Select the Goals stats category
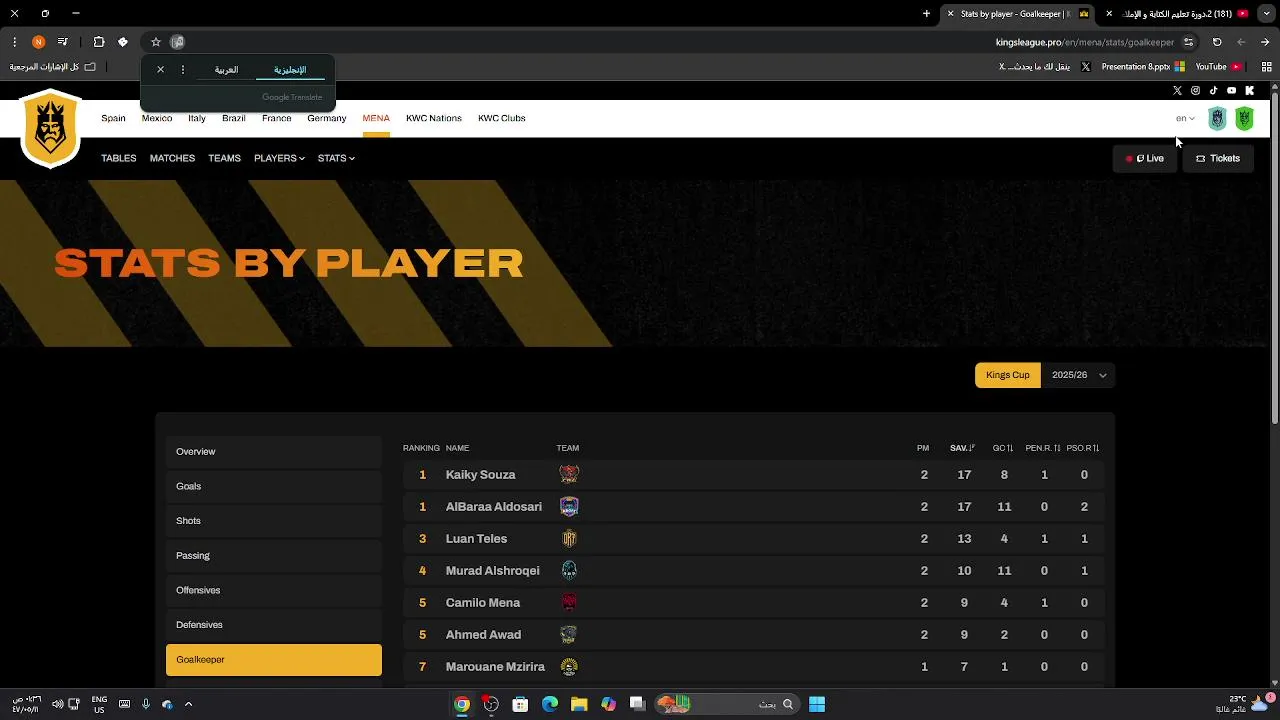Screen dimensions: 1280x720 (274, 486)
